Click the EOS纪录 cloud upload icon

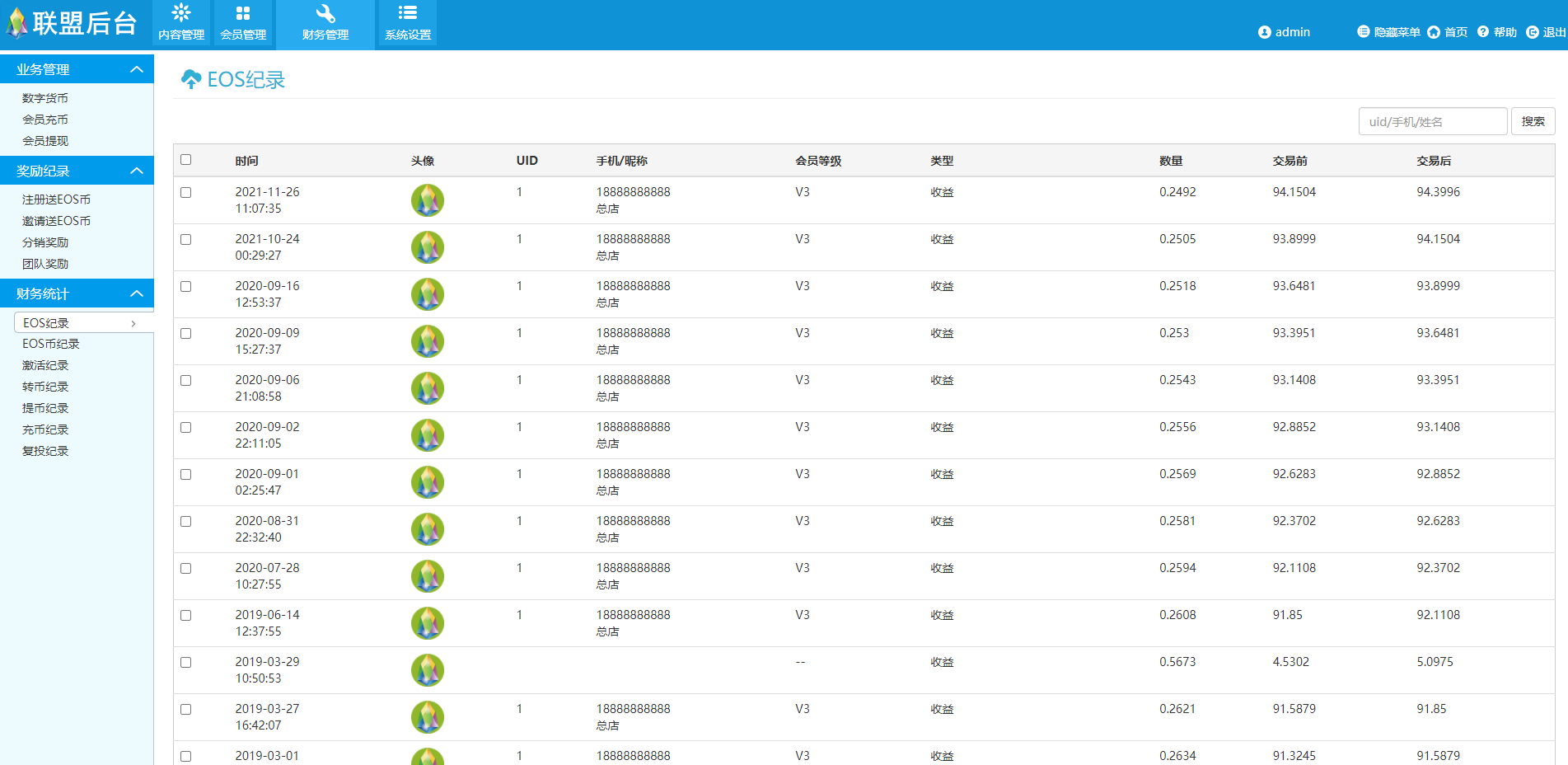pos(191,79)
